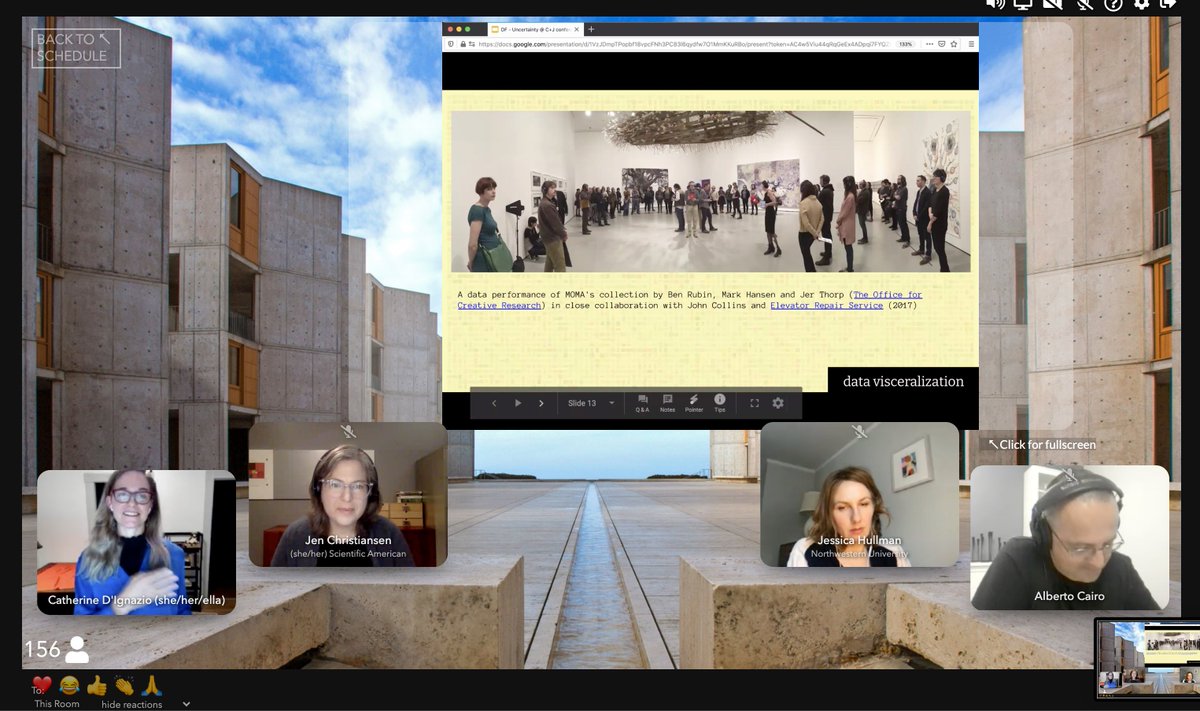Send the praying hands reaction
The width and height of the screenshot is (1200, 711).
pos(152,686)
